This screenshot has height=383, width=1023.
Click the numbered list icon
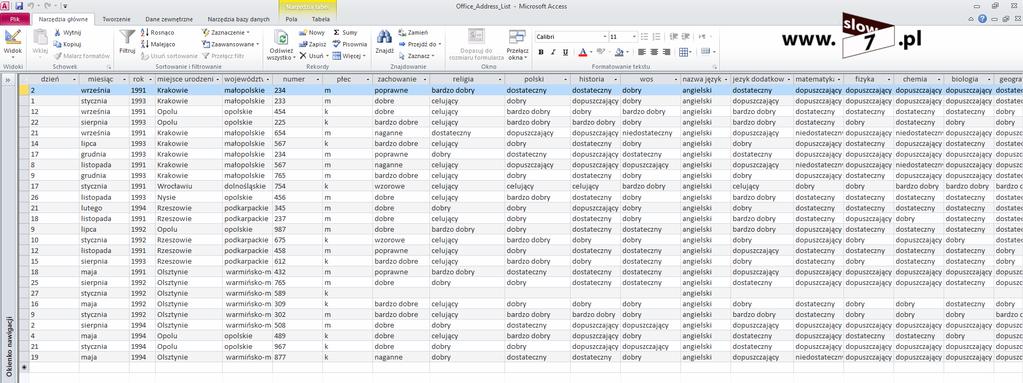657,37
